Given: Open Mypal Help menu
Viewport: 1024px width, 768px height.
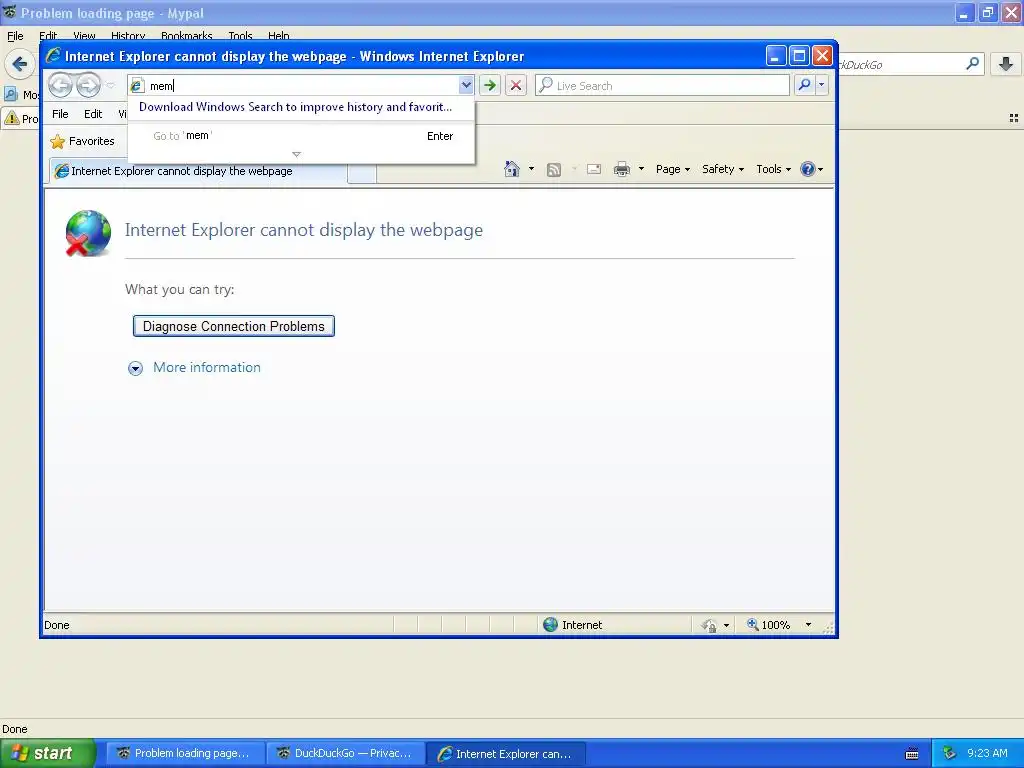Looking at the screenshot, I should [x=278, y=35].
